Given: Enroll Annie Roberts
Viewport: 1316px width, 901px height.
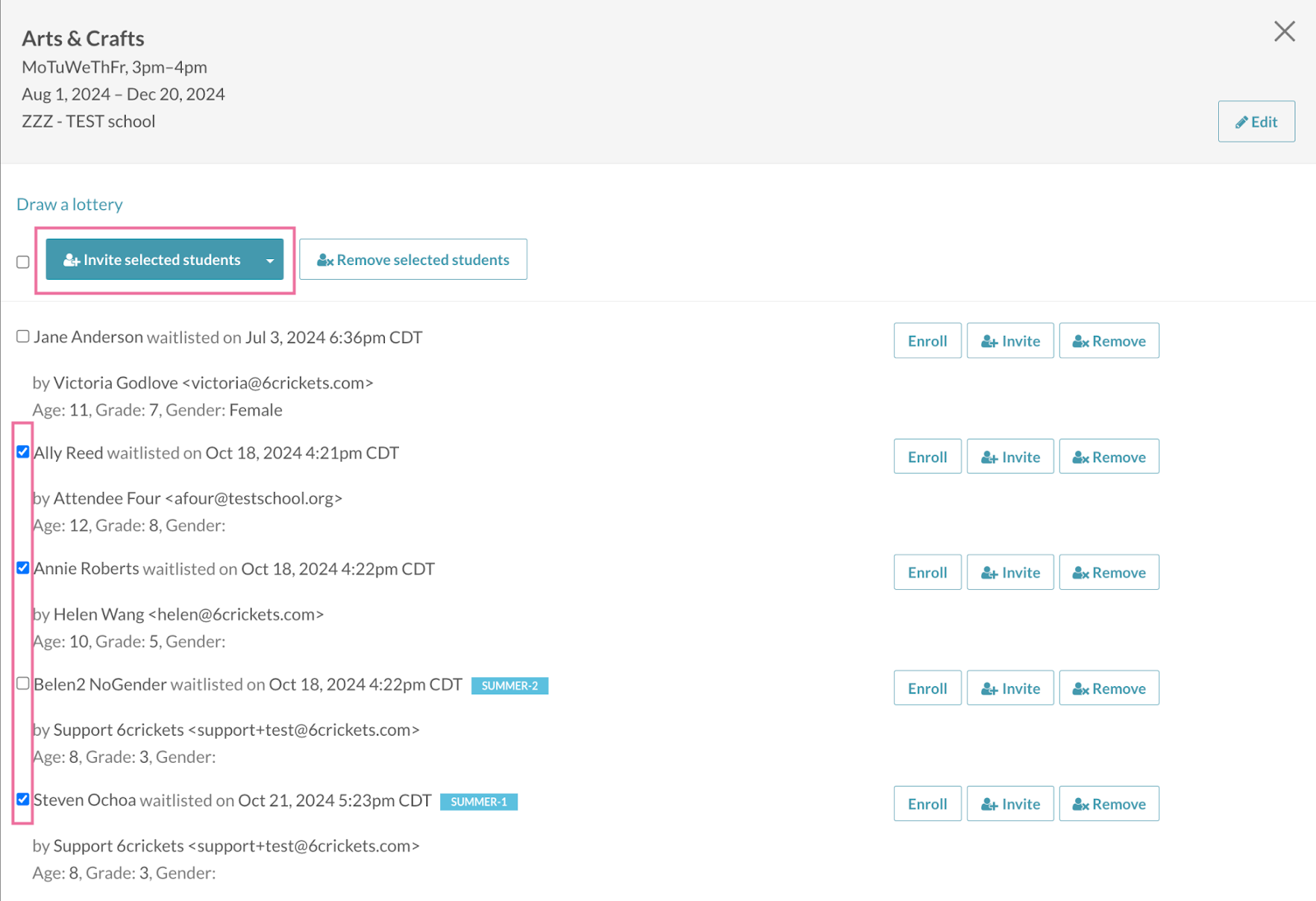Looking at the screenshot, I should click(927, 572).
